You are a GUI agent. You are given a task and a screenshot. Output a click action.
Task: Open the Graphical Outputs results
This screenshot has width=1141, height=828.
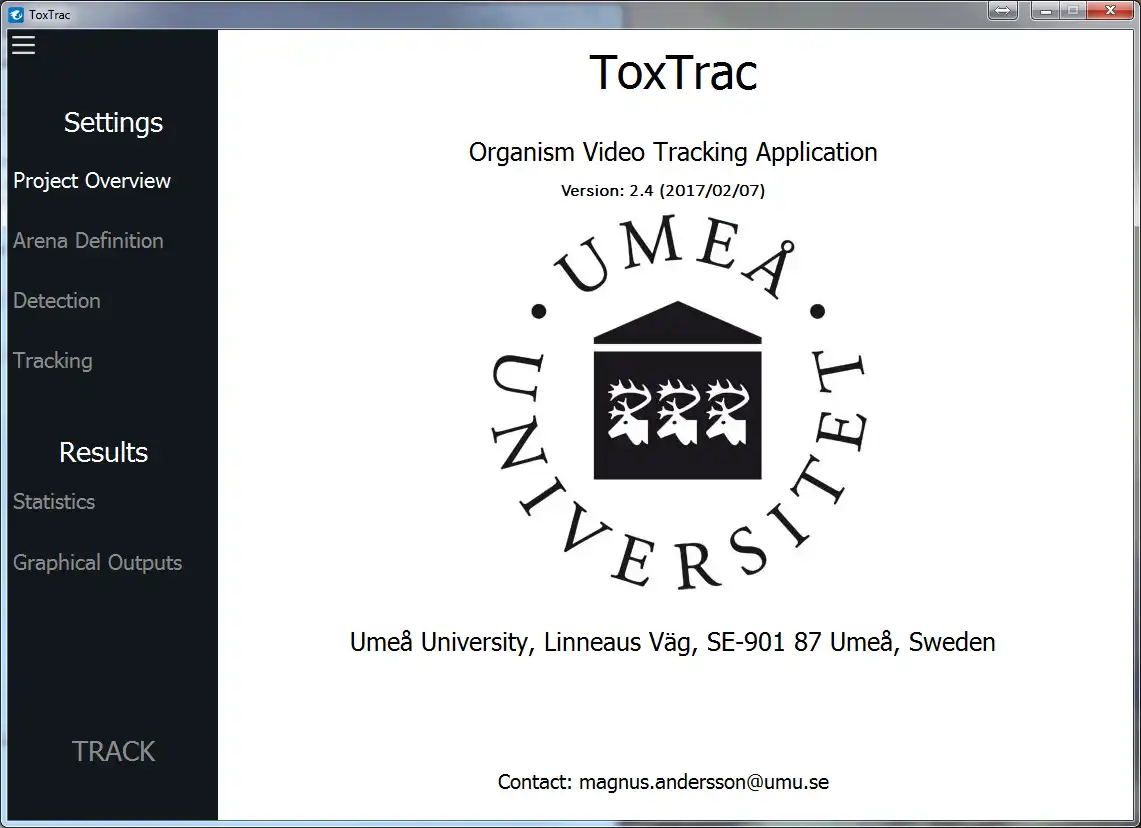98,562
